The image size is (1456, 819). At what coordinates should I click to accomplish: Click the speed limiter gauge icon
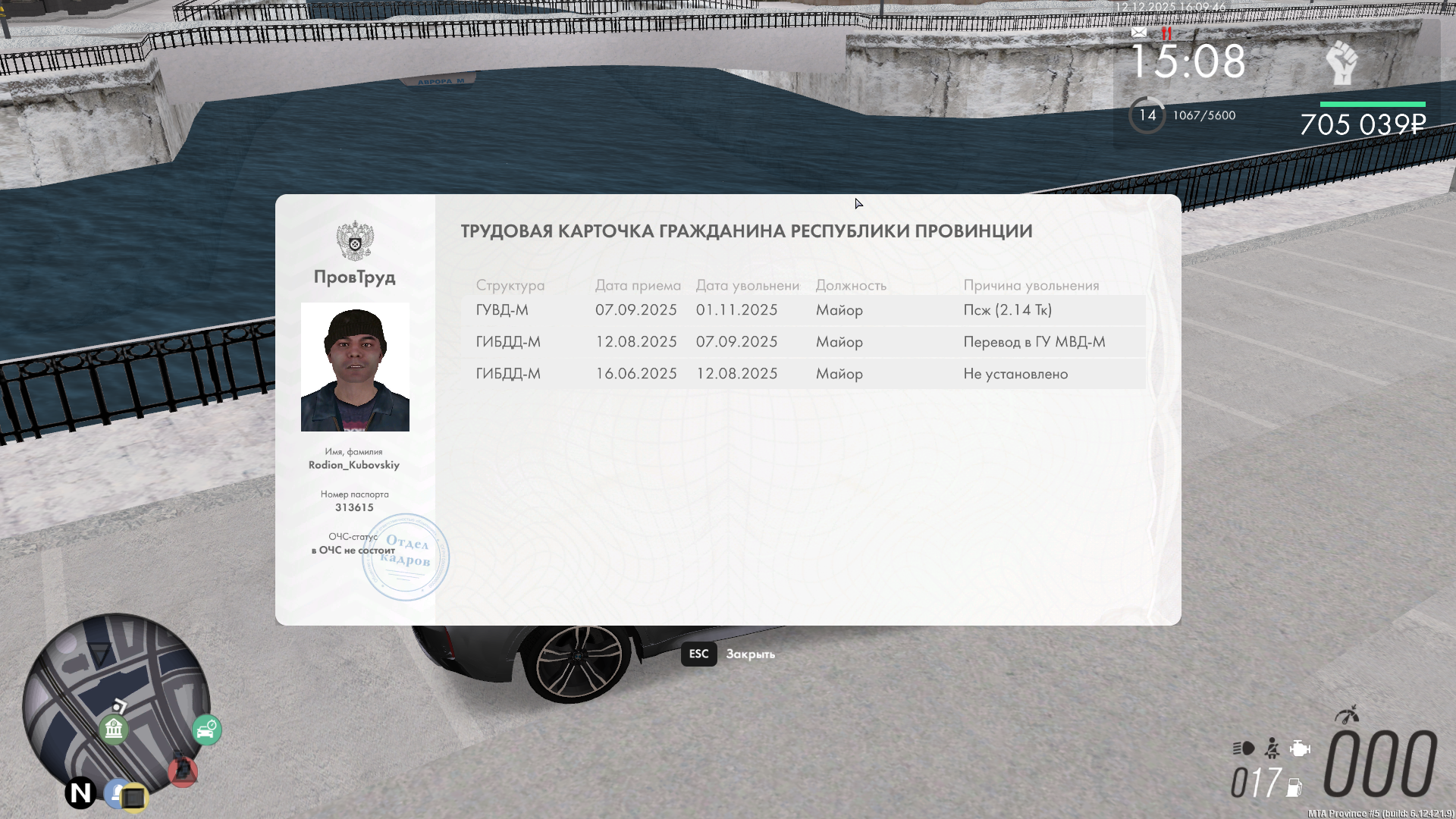click(1347, 714)
